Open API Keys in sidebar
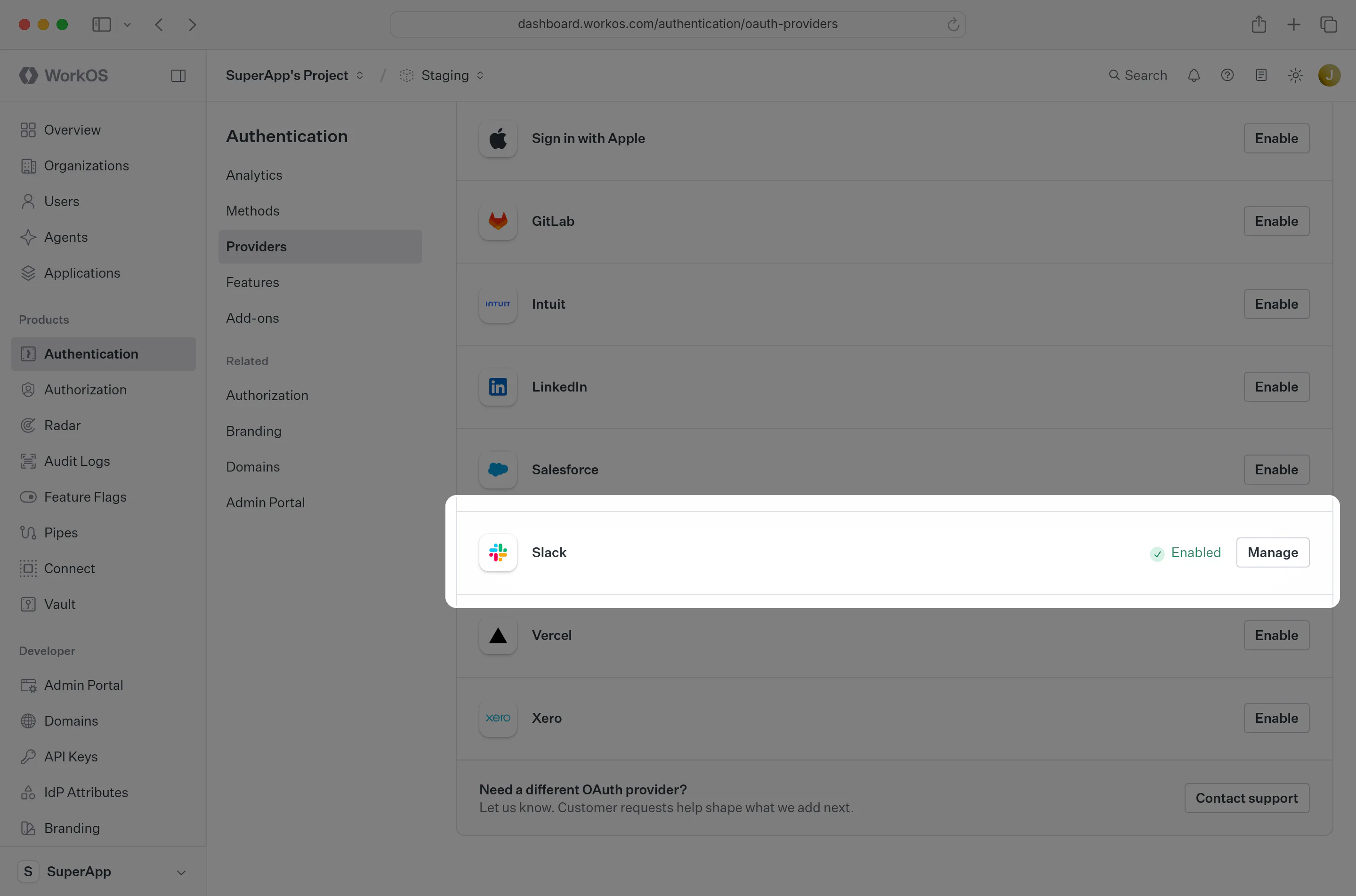Image resolution: width=1356 pixels, height=896 pixels. (103, 757)
